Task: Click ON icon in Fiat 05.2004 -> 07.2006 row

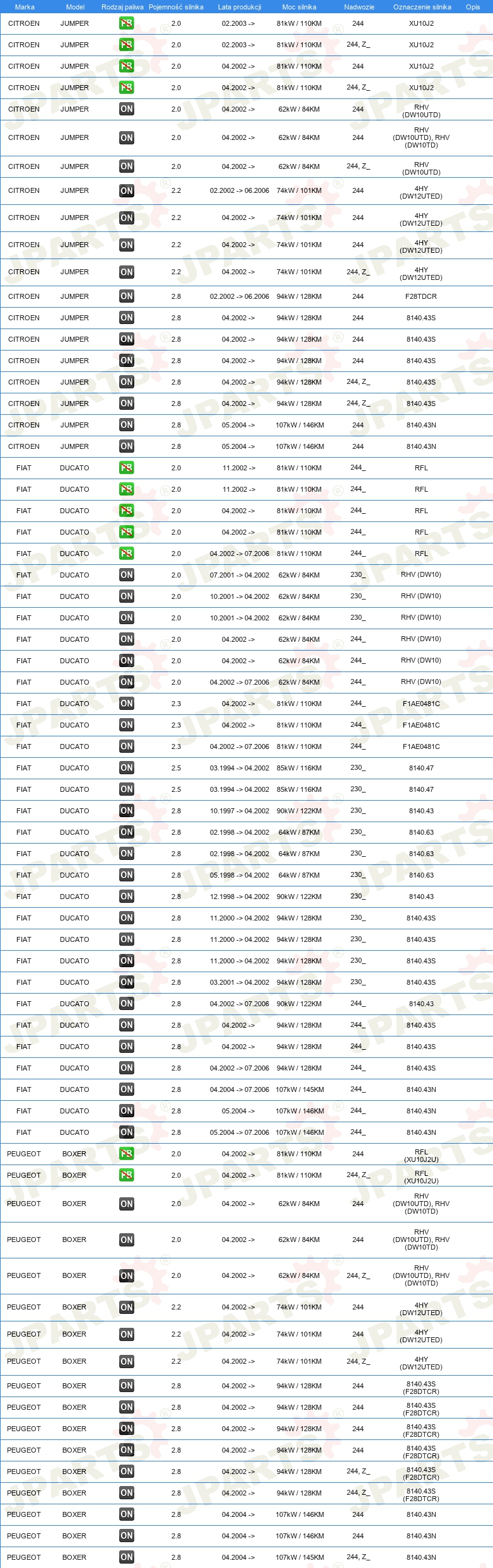Action: (x=127, y=1132)
